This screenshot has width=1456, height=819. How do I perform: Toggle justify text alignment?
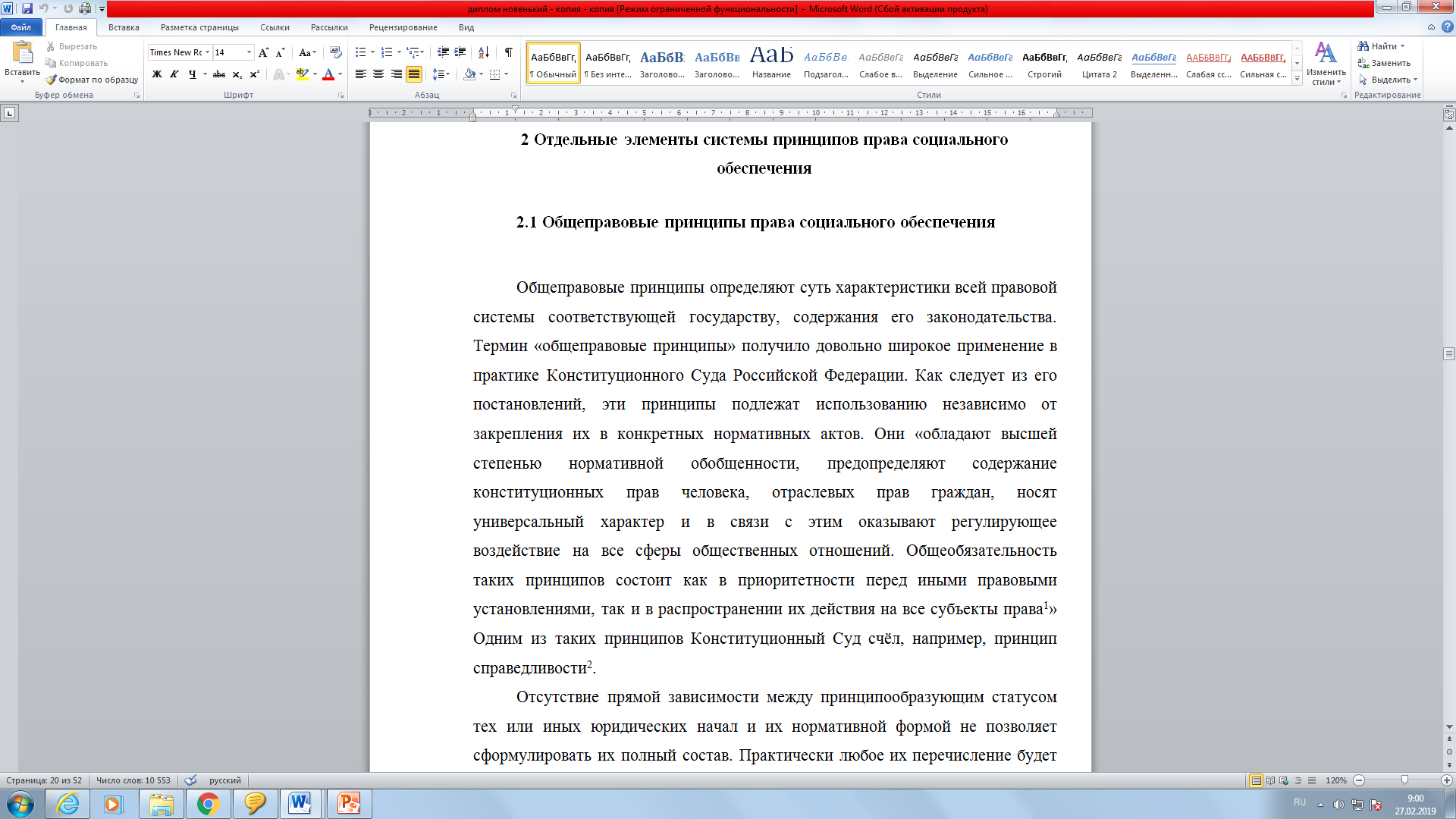[x=414, y=74]
